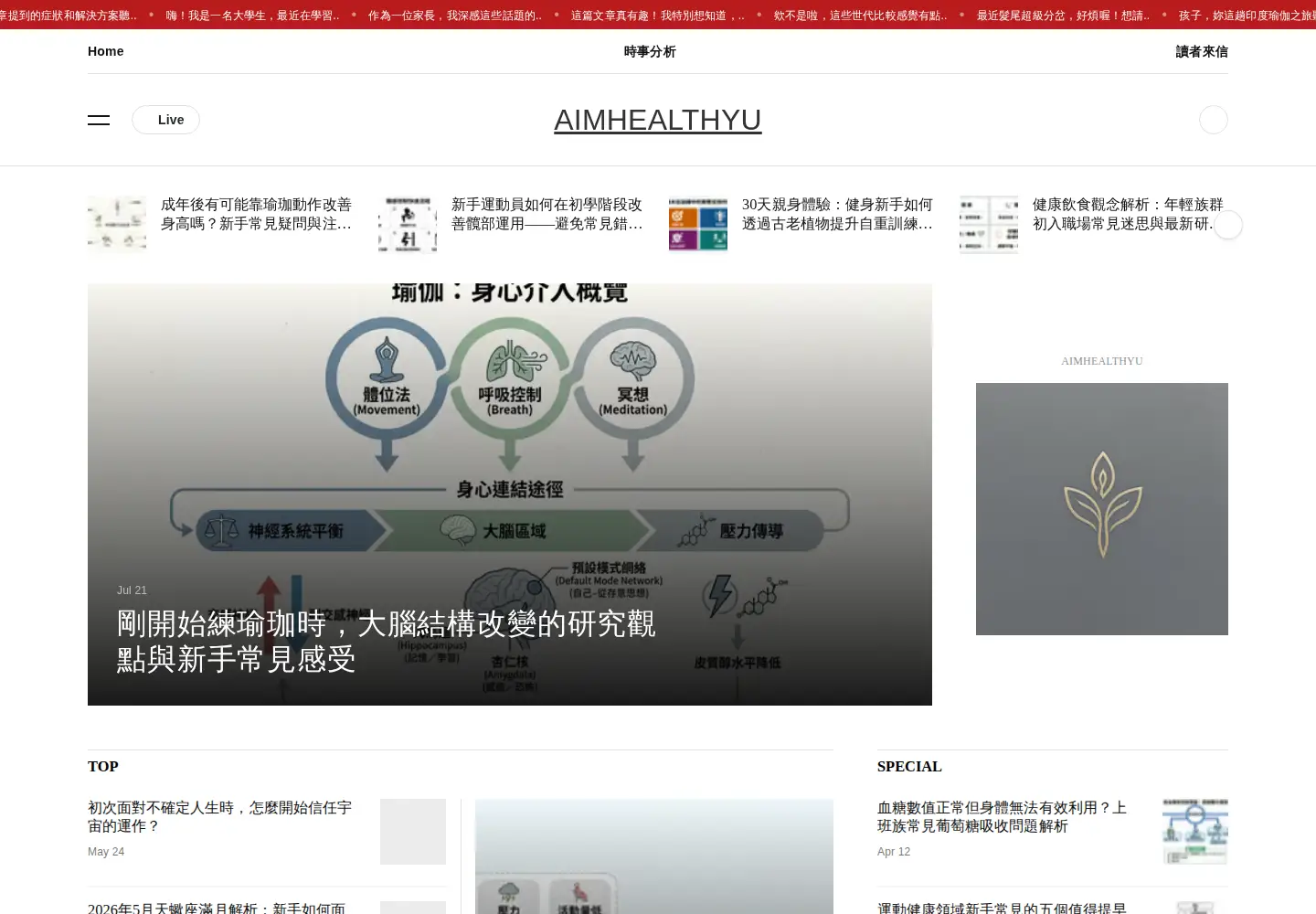Open thumbnail of 健康飲食觀念解析 article
The height and width of the screenshot is (914, 1316).
[989, 225]
